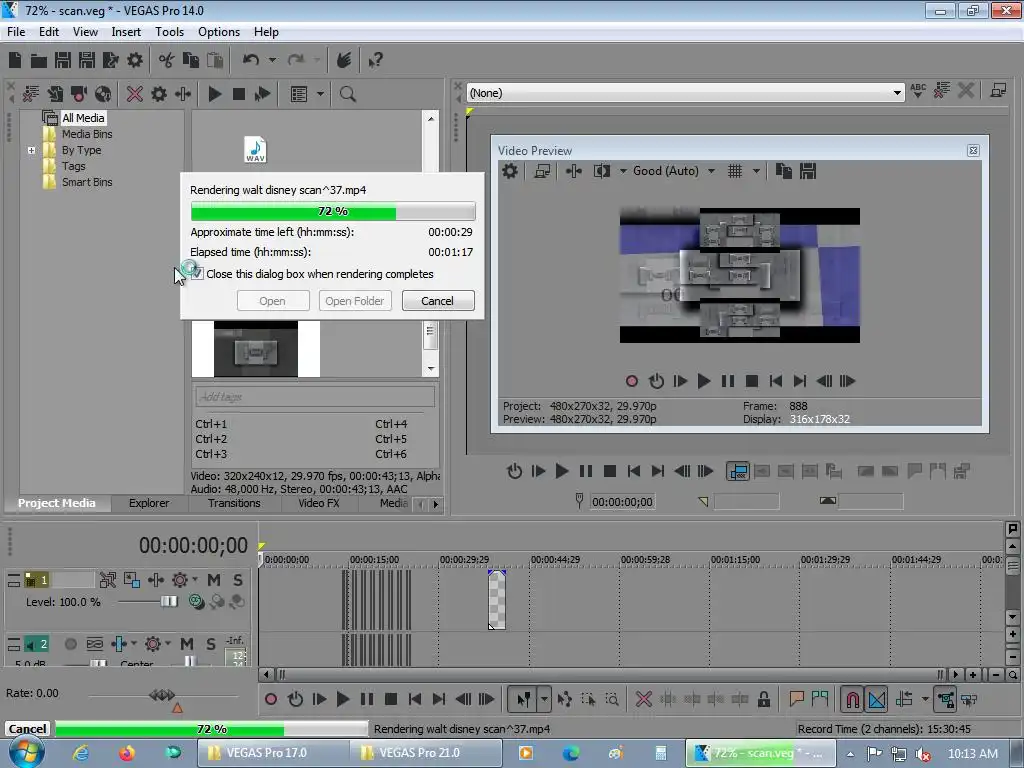Click track 1 Level slider handle

169,601
